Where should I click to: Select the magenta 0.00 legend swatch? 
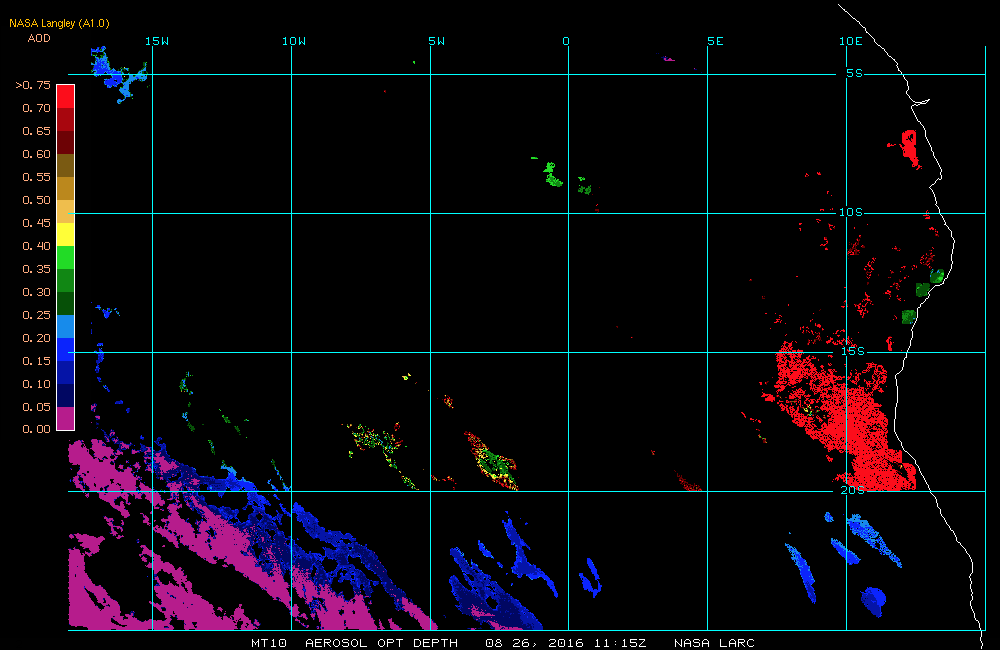coord(66,418)
